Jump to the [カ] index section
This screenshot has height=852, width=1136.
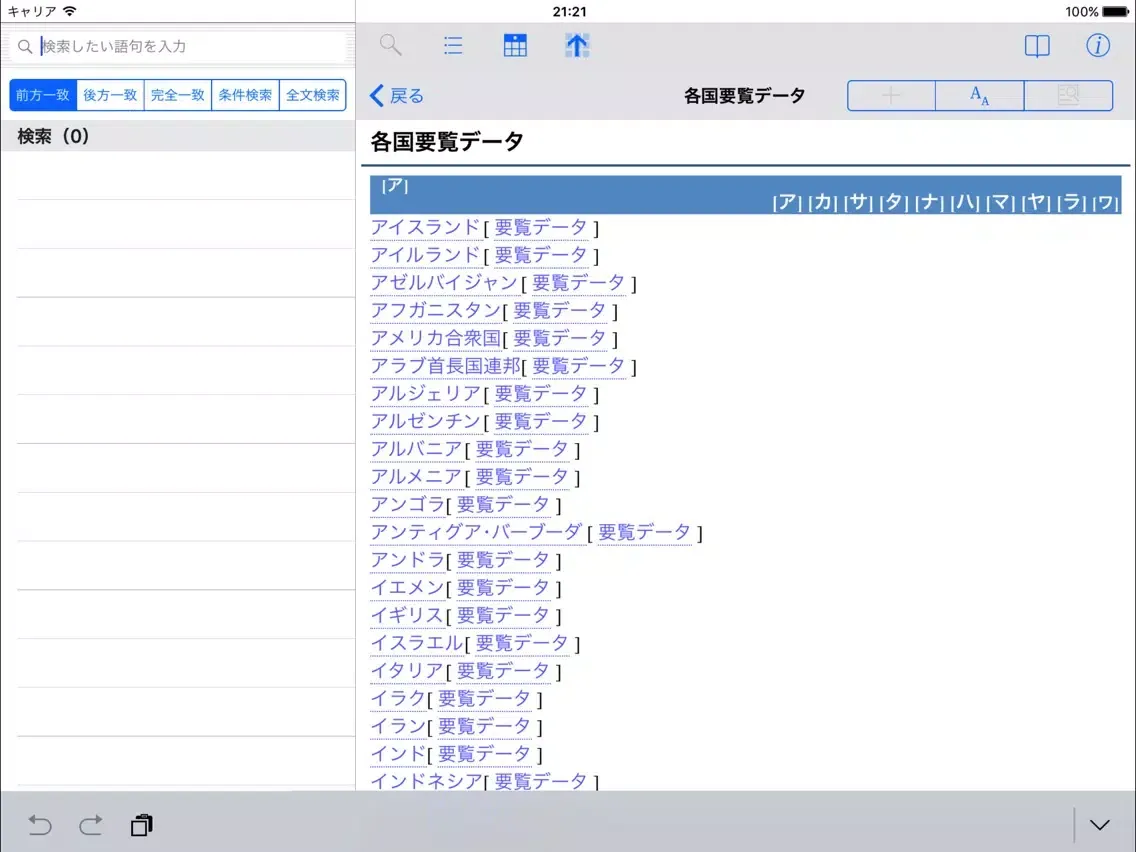click(x=822, y=202)
